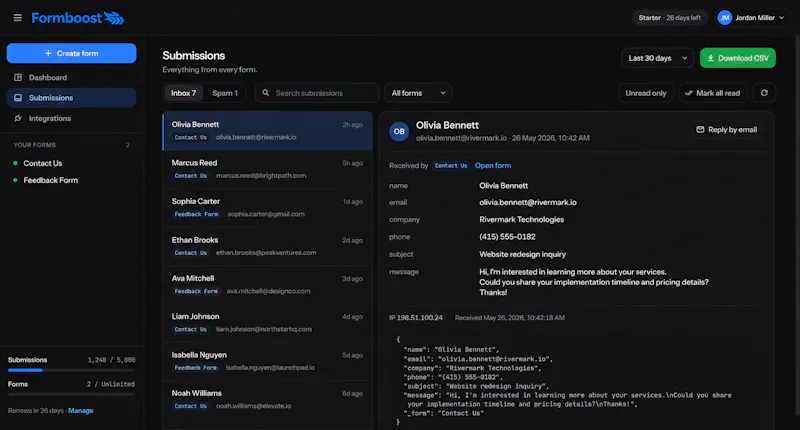Expand the Jordan Miller account menu
800x430 pixels.
coord(752,18)
